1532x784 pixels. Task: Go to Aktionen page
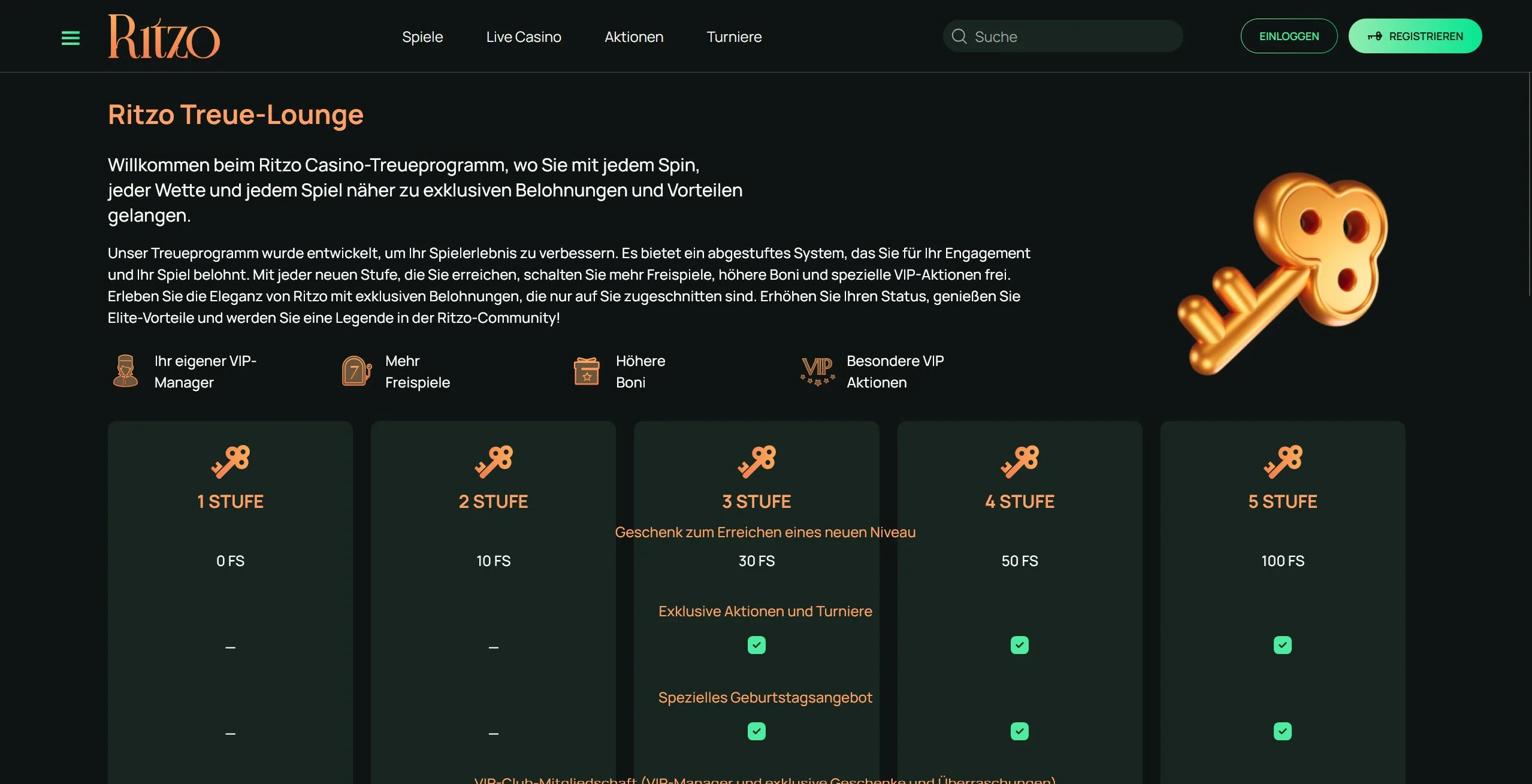634,37
